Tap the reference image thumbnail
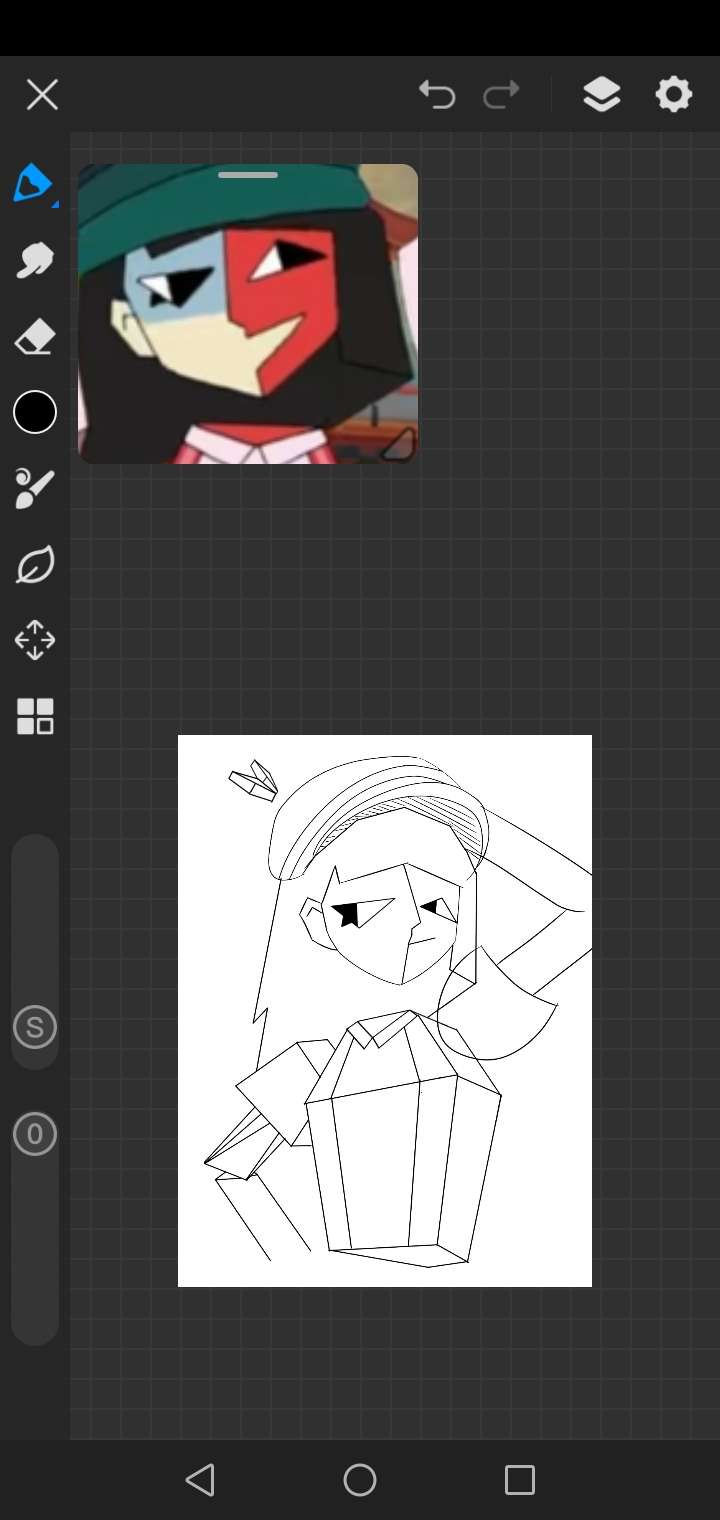This screenshot has height=1520, width=720. coord(248,314)
